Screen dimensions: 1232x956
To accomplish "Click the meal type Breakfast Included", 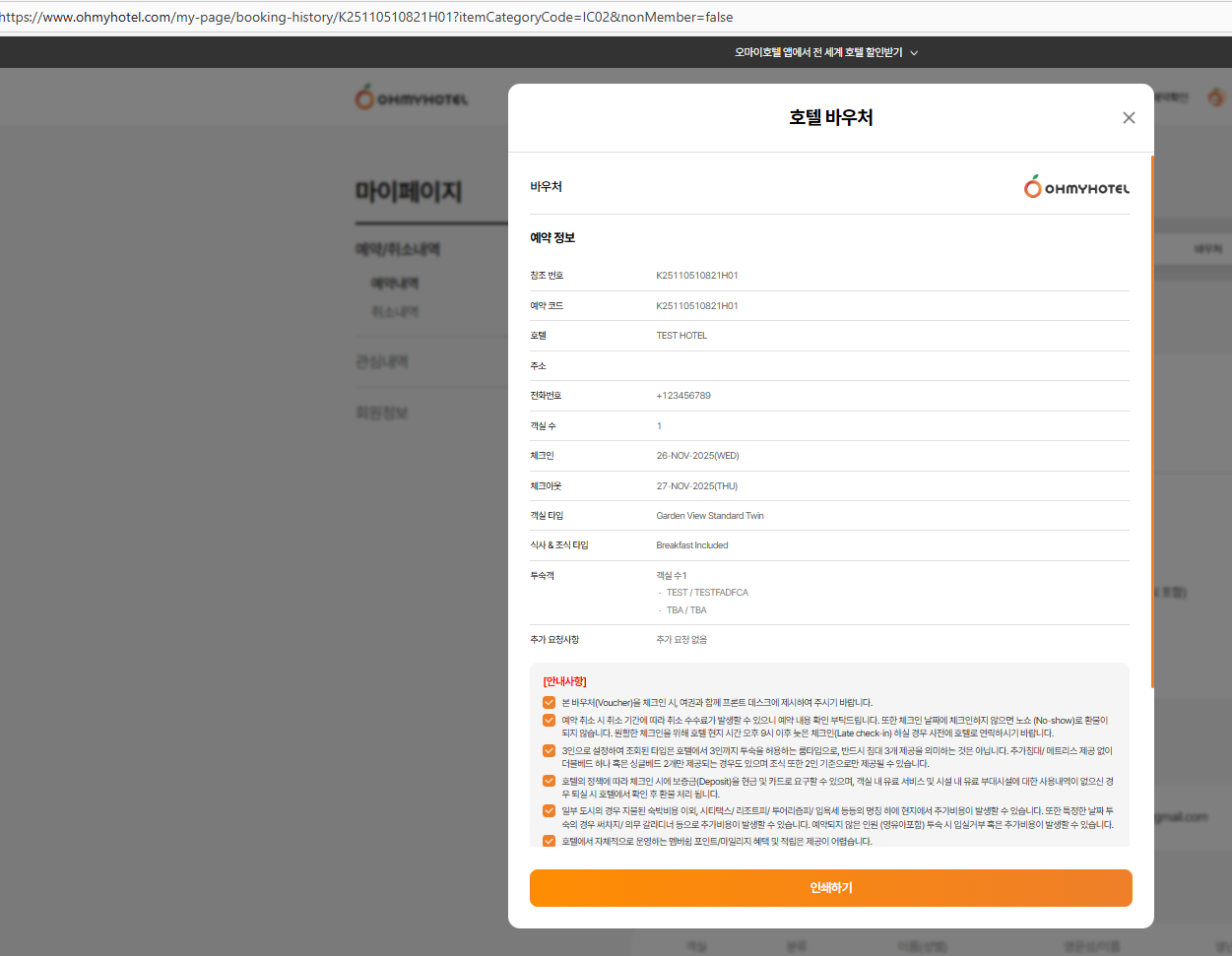I will [692, 545].
